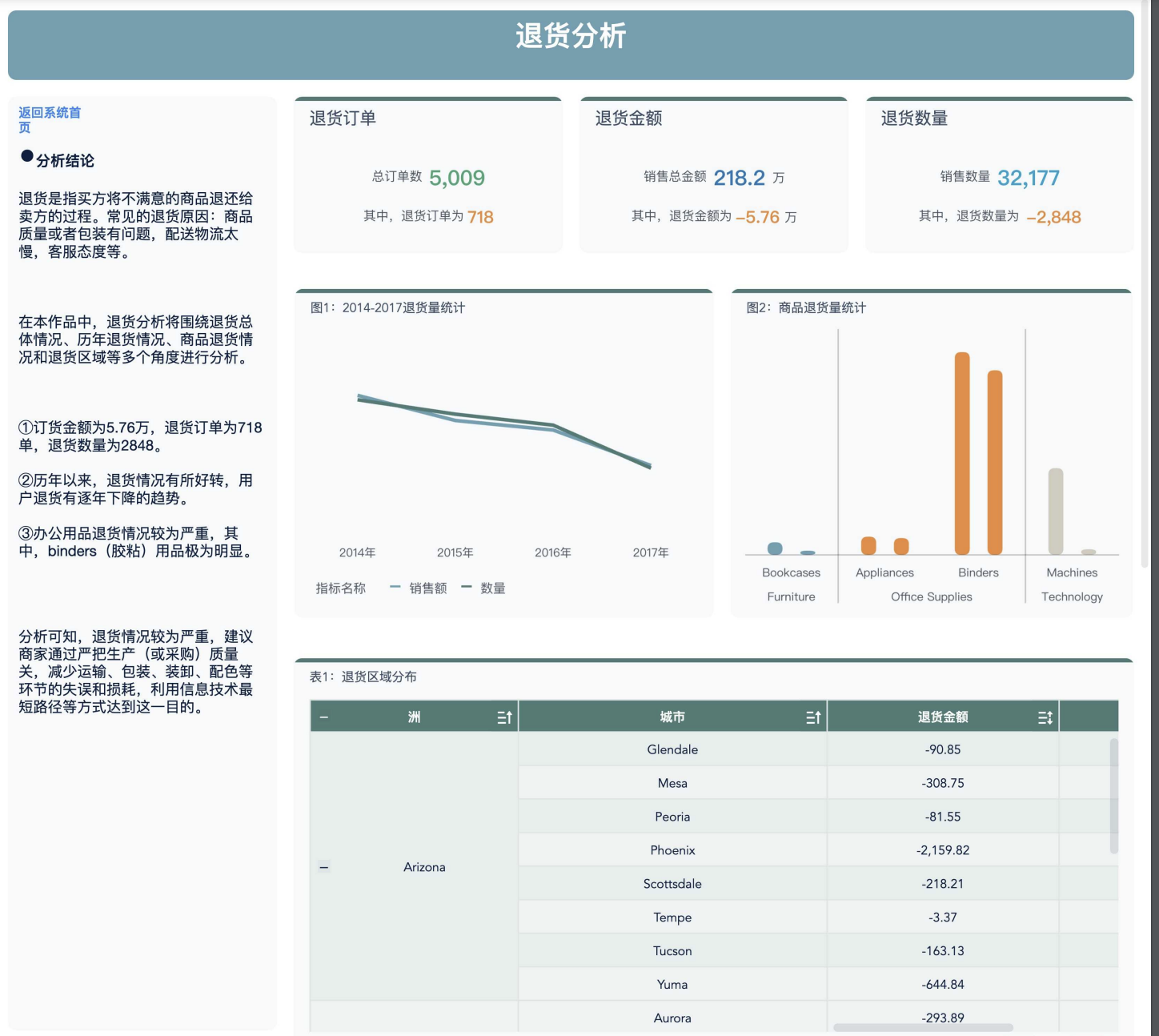The width and height of the screenshot is (1159, 1036).
Task: Select the Tempe city cell
Action: click(672, 918)
